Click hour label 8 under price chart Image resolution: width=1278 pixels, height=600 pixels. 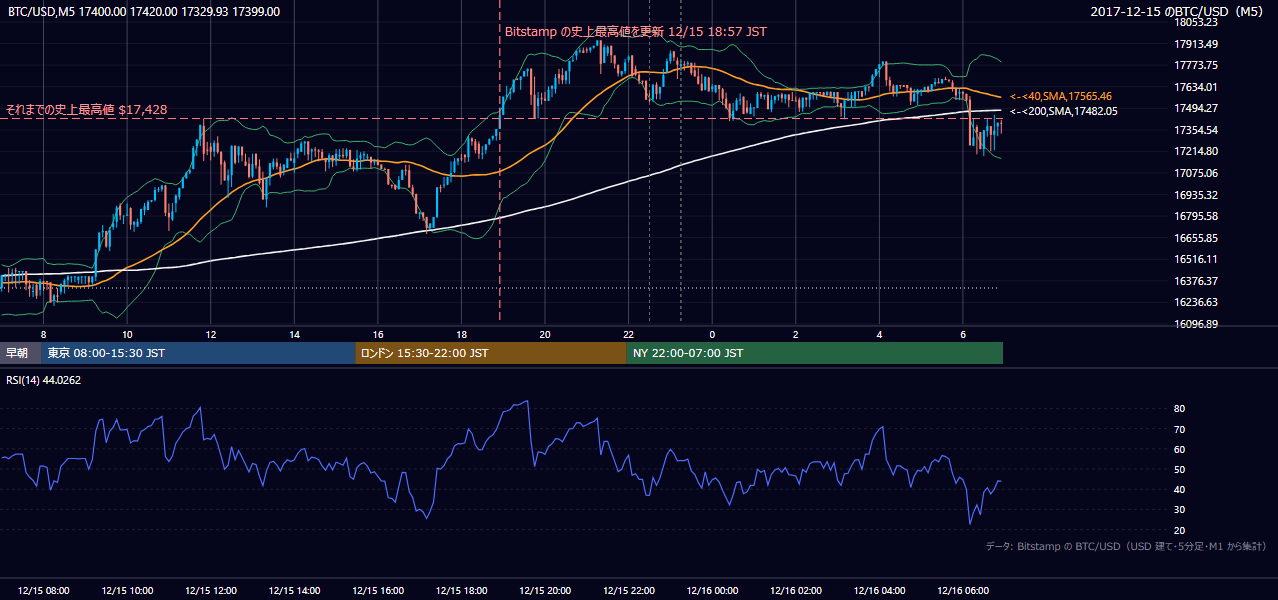click(x=43, y=333)
